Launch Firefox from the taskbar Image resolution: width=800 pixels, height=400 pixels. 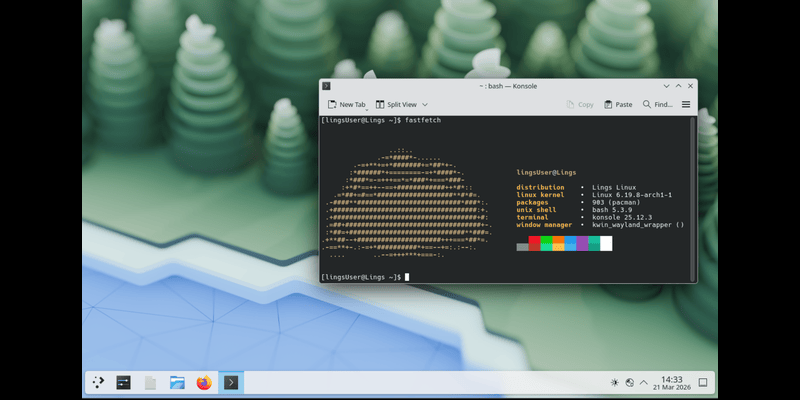tap(204, 382)
